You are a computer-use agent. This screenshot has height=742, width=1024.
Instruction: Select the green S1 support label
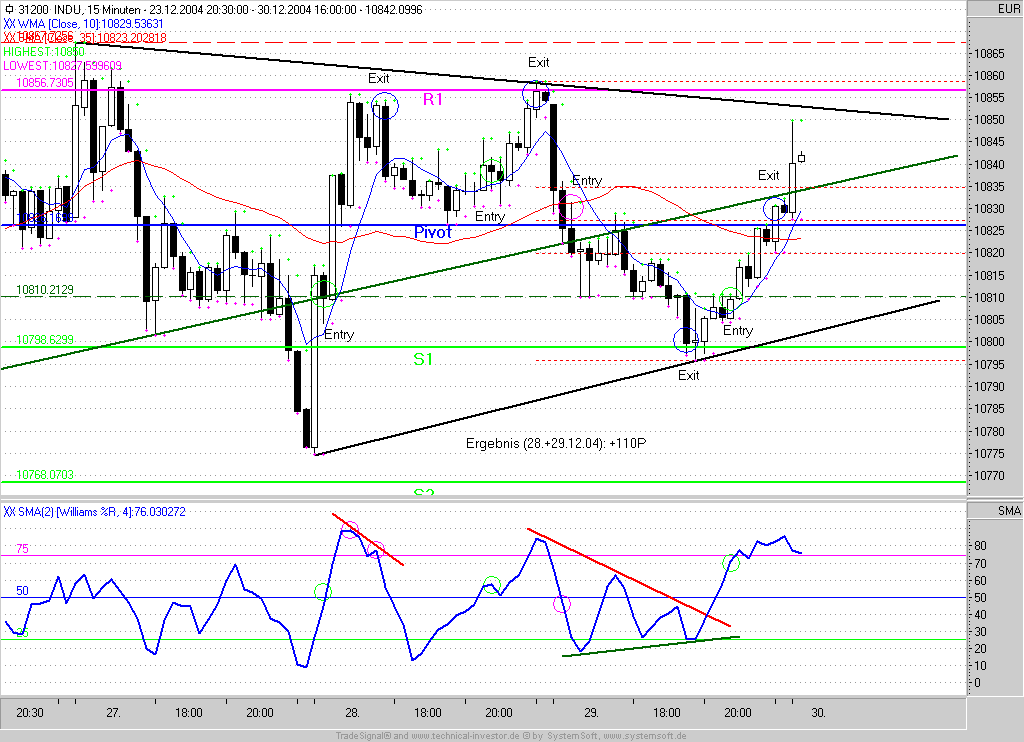(x=424, y=358)
